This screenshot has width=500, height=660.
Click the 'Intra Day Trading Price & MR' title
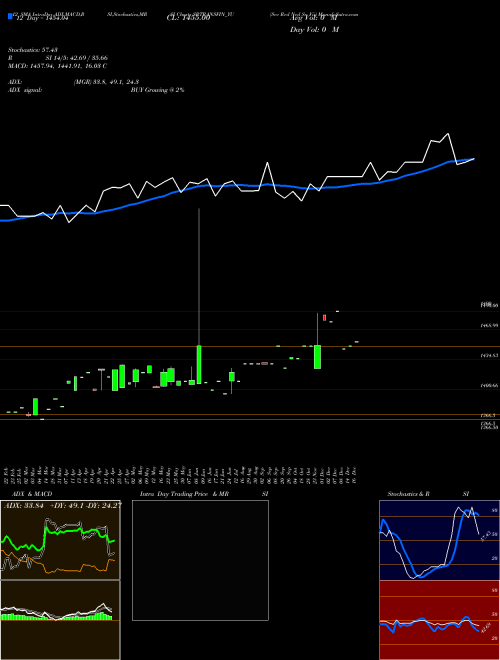[x=184, y=494]
